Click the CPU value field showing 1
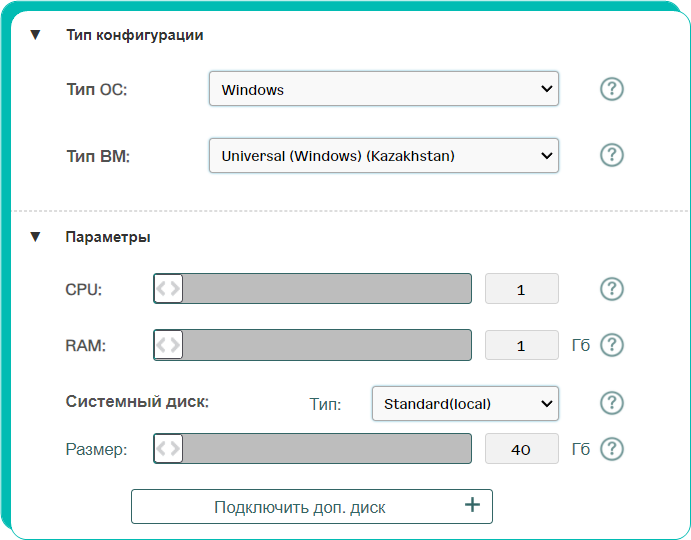This screenshot has height=540, width=691. 522,289
